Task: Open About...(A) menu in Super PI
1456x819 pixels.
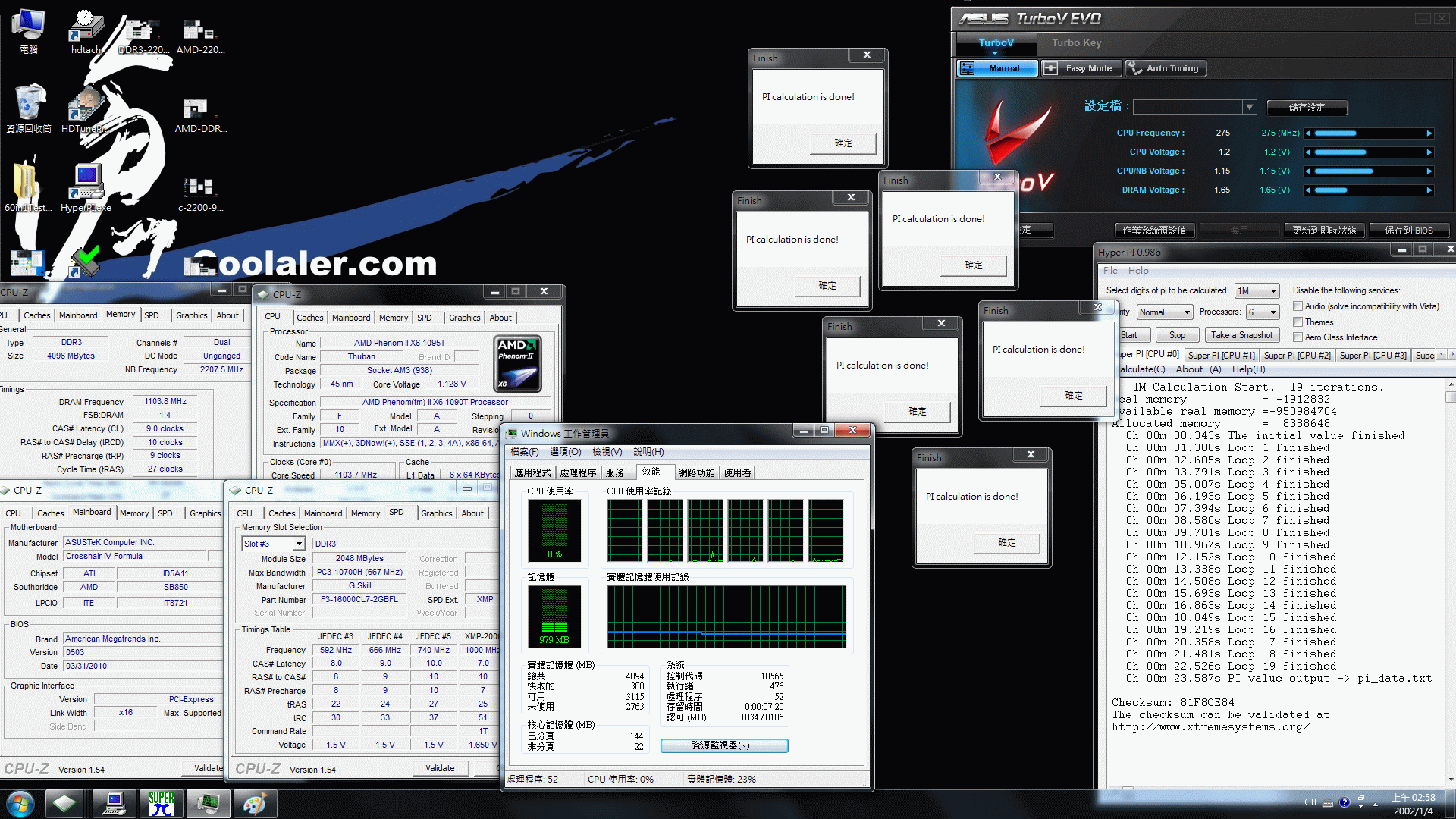Action: point(1198,369)
